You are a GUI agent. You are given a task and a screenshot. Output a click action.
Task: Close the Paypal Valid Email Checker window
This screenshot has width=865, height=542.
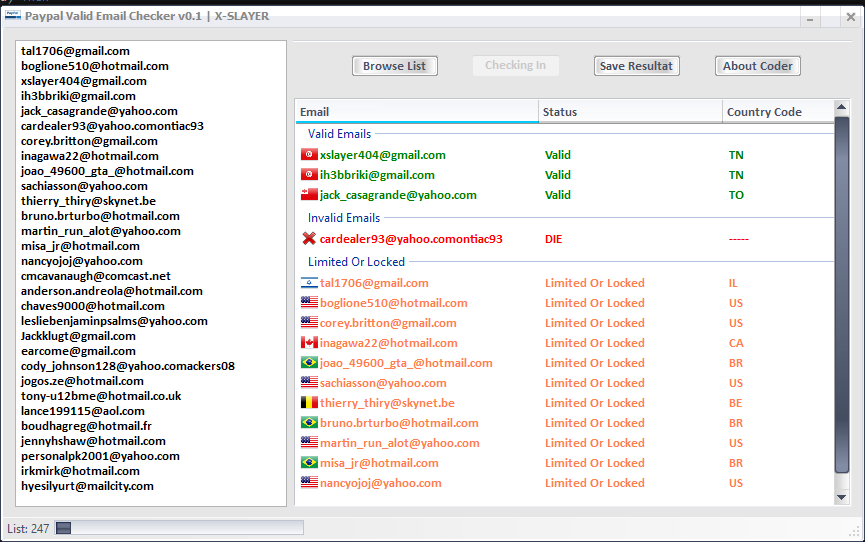[851, 18]
